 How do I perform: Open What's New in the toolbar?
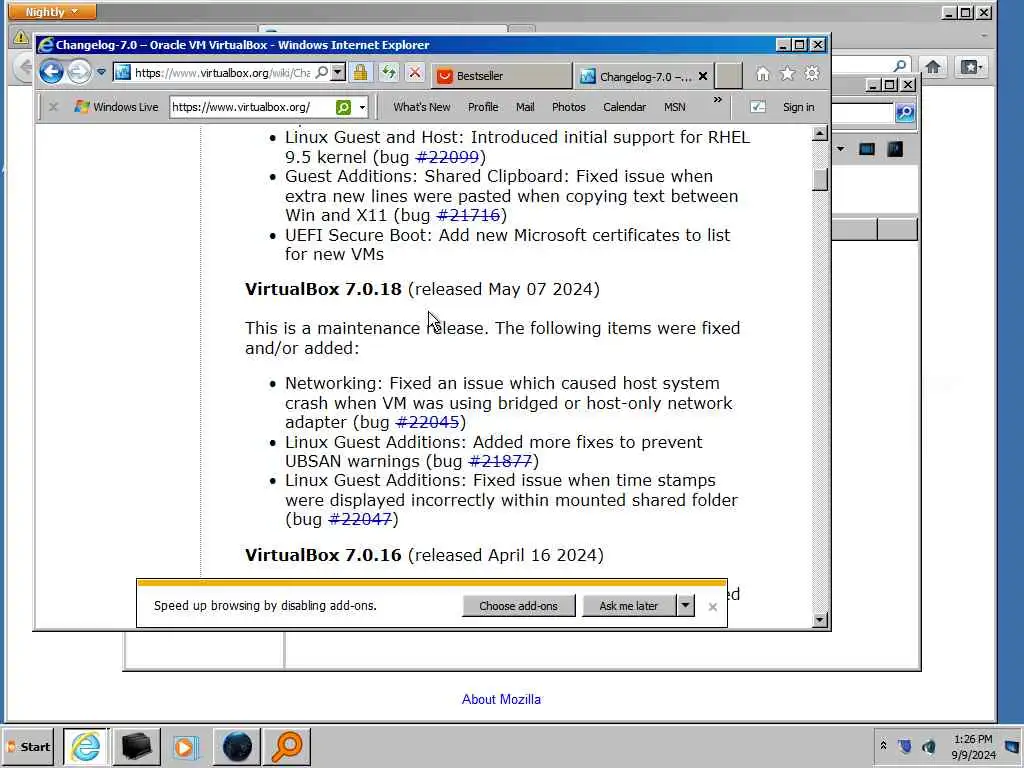(x=421, y=107)
